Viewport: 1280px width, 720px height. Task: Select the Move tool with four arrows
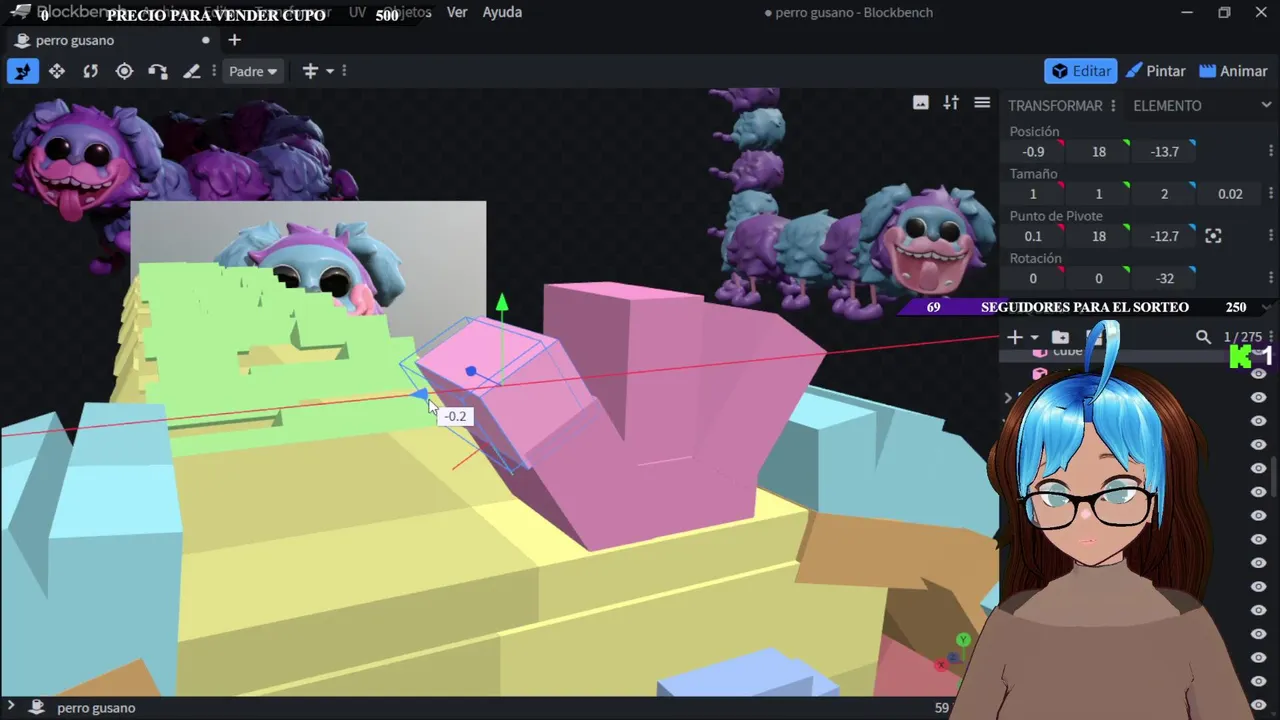[57, 71]
